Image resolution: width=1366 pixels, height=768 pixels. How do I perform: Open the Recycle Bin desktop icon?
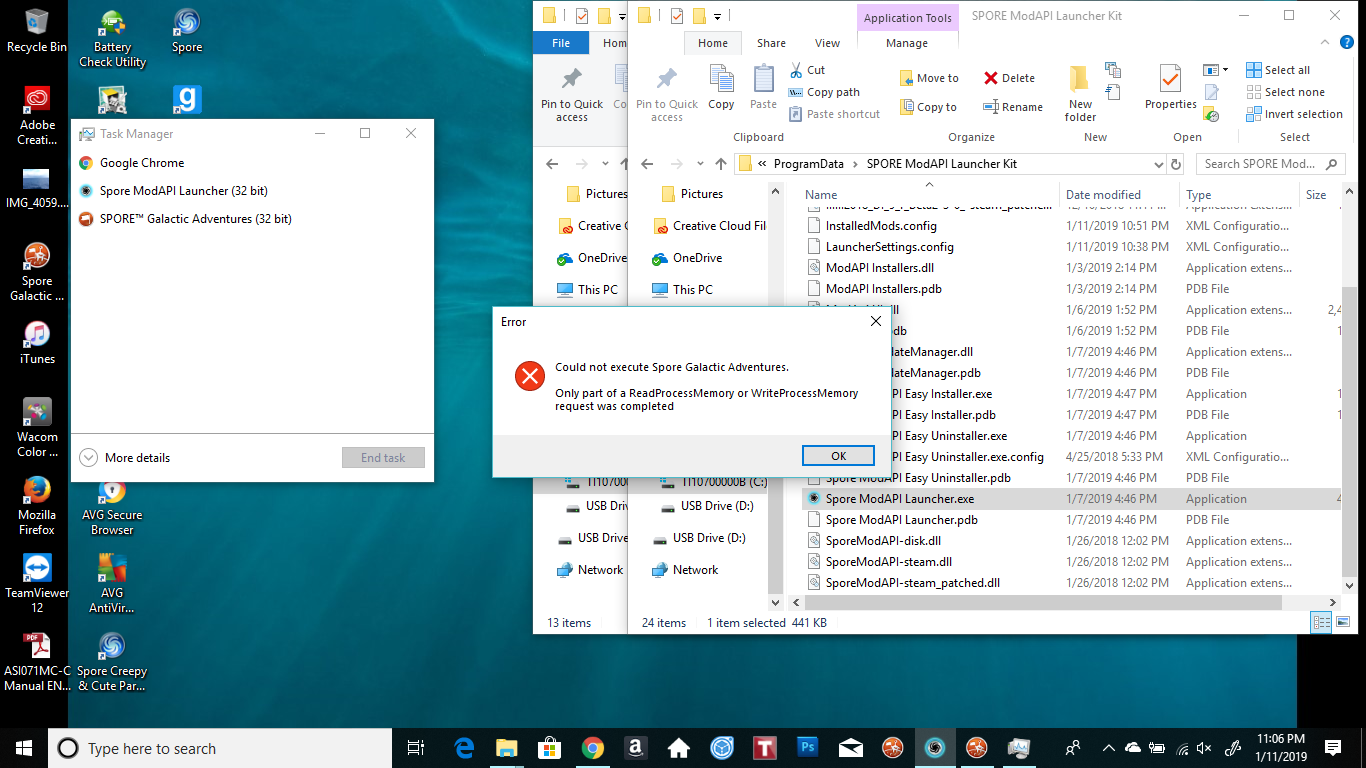click(37, 31)
